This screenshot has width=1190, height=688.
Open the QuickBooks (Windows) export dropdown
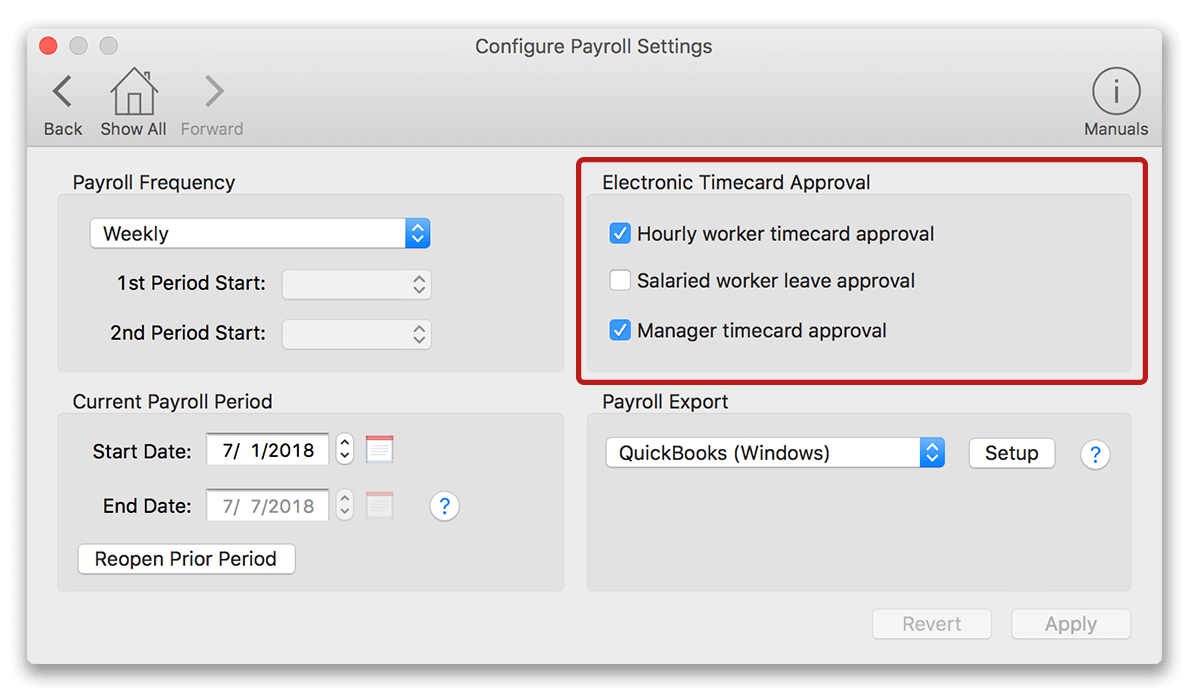pyautogui.click(x=931, y=452)
